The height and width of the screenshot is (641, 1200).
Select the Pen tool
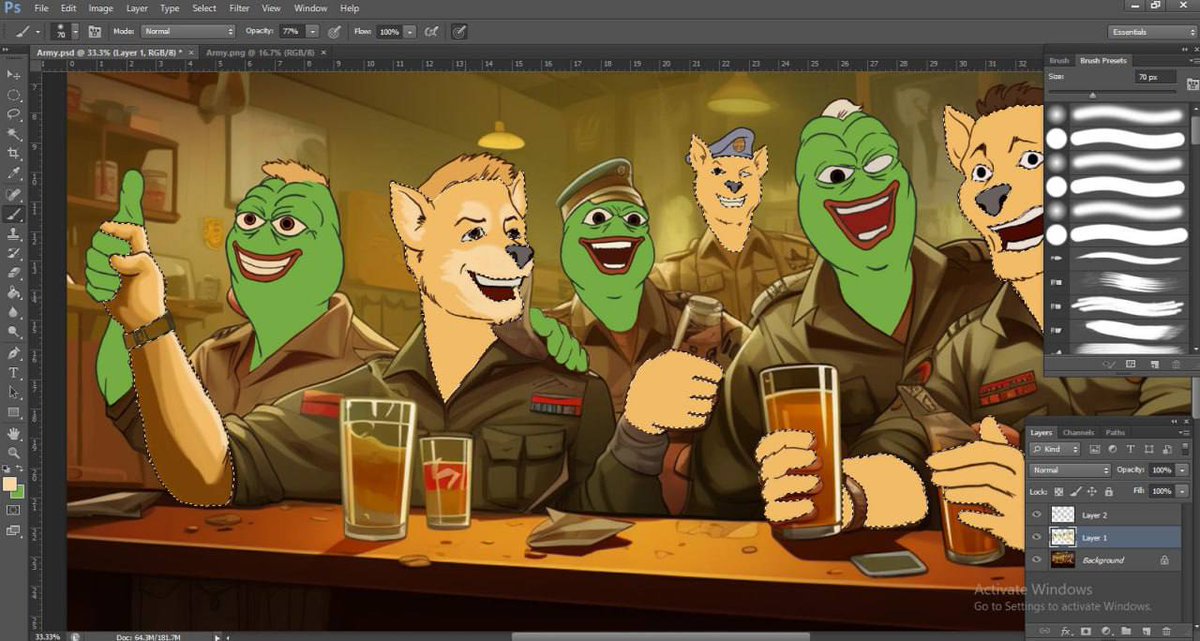(14, 353)
